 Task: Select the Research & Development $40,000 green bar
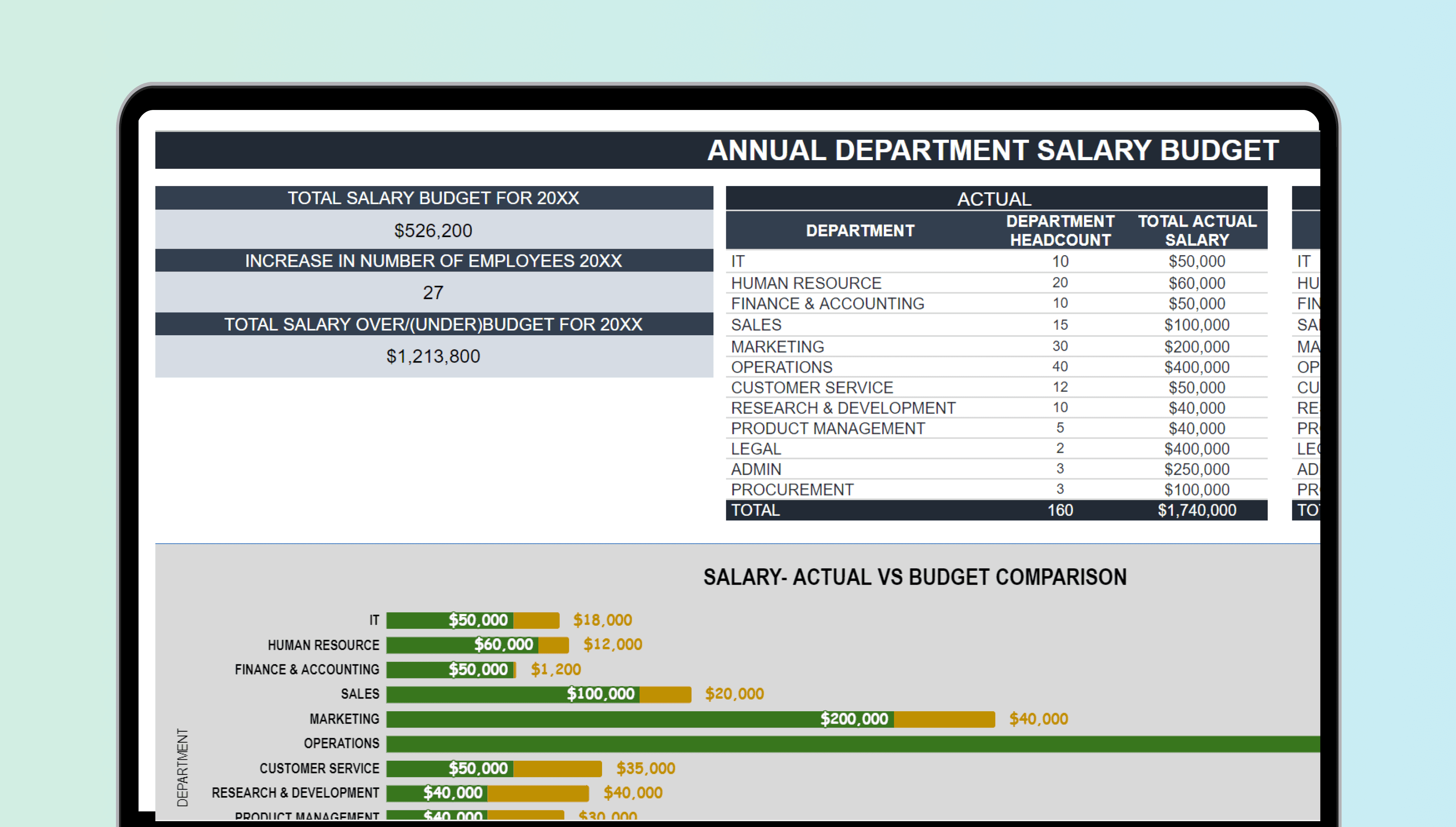coord(437,794)
